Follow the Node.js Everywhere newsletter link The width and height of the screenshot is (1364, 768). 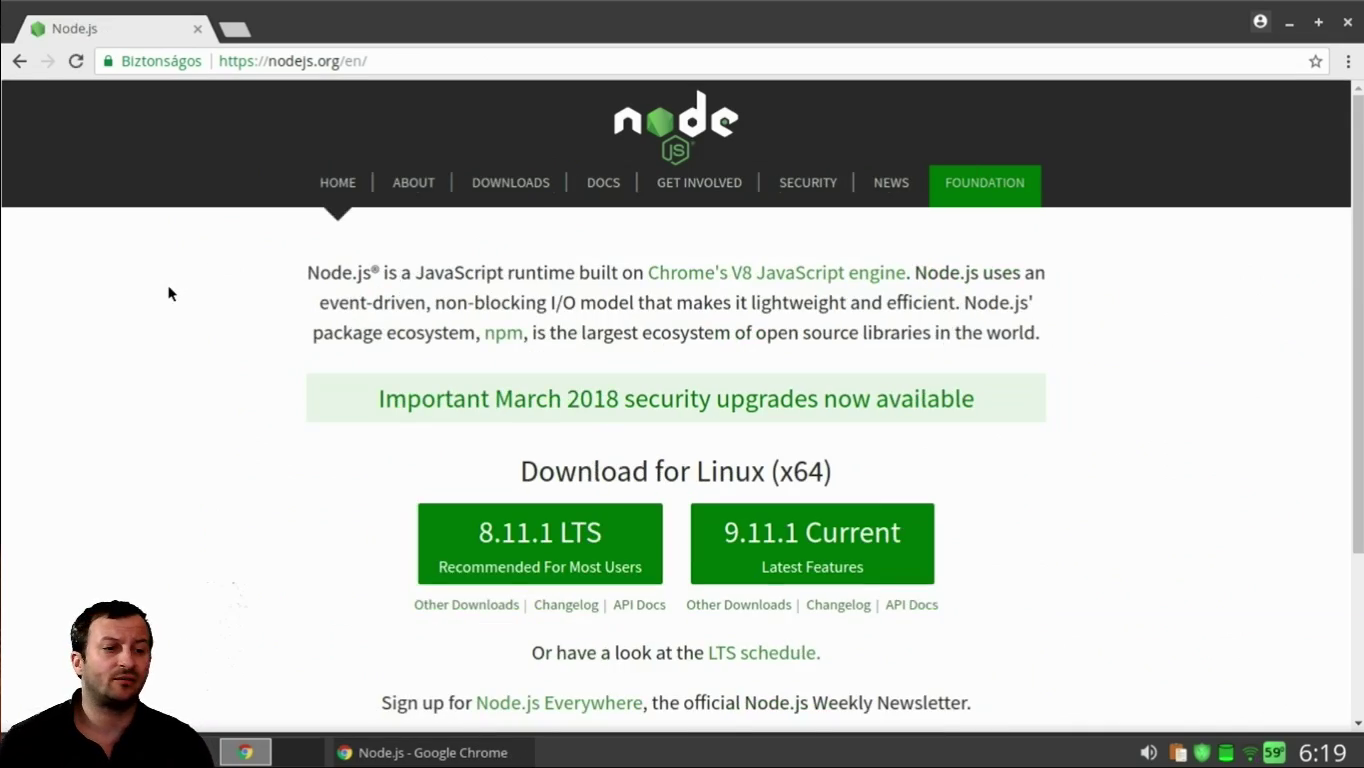559,703
